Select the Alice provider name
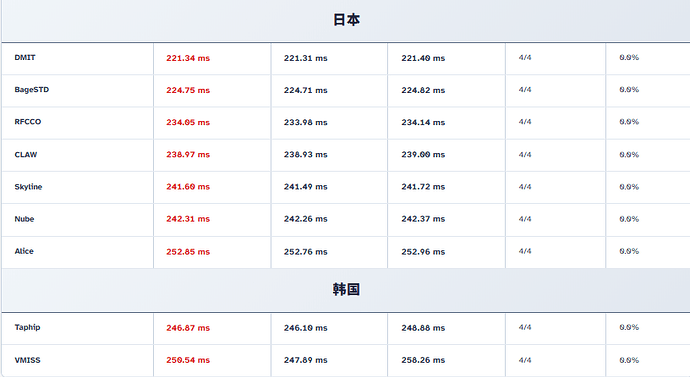The image size is (690, 377). pyautogui.click(x=24, y=251)
